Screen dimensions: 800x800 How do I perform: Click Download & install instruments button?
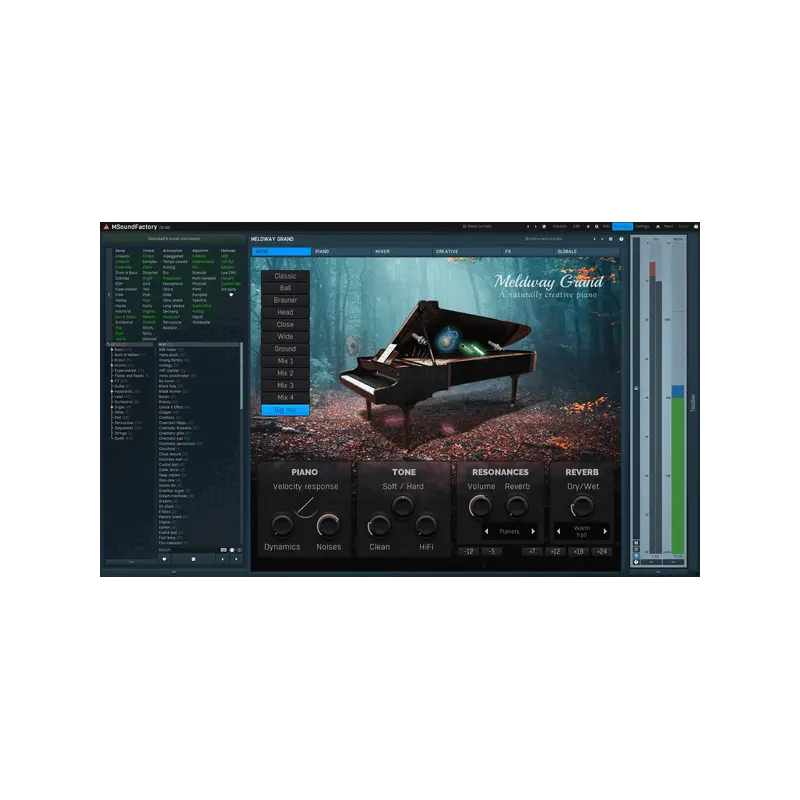pyautogui.click(x=174, y=239)
